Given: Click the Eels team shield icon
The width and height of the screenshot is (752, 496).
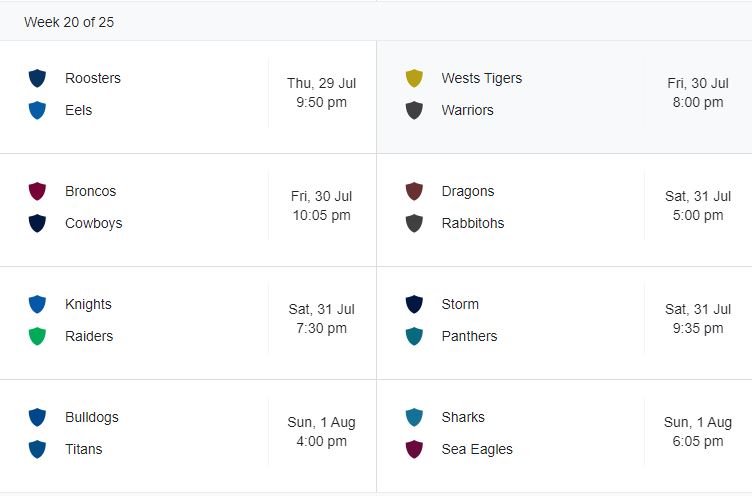Looking at the screenshot, I should (38, 110).
